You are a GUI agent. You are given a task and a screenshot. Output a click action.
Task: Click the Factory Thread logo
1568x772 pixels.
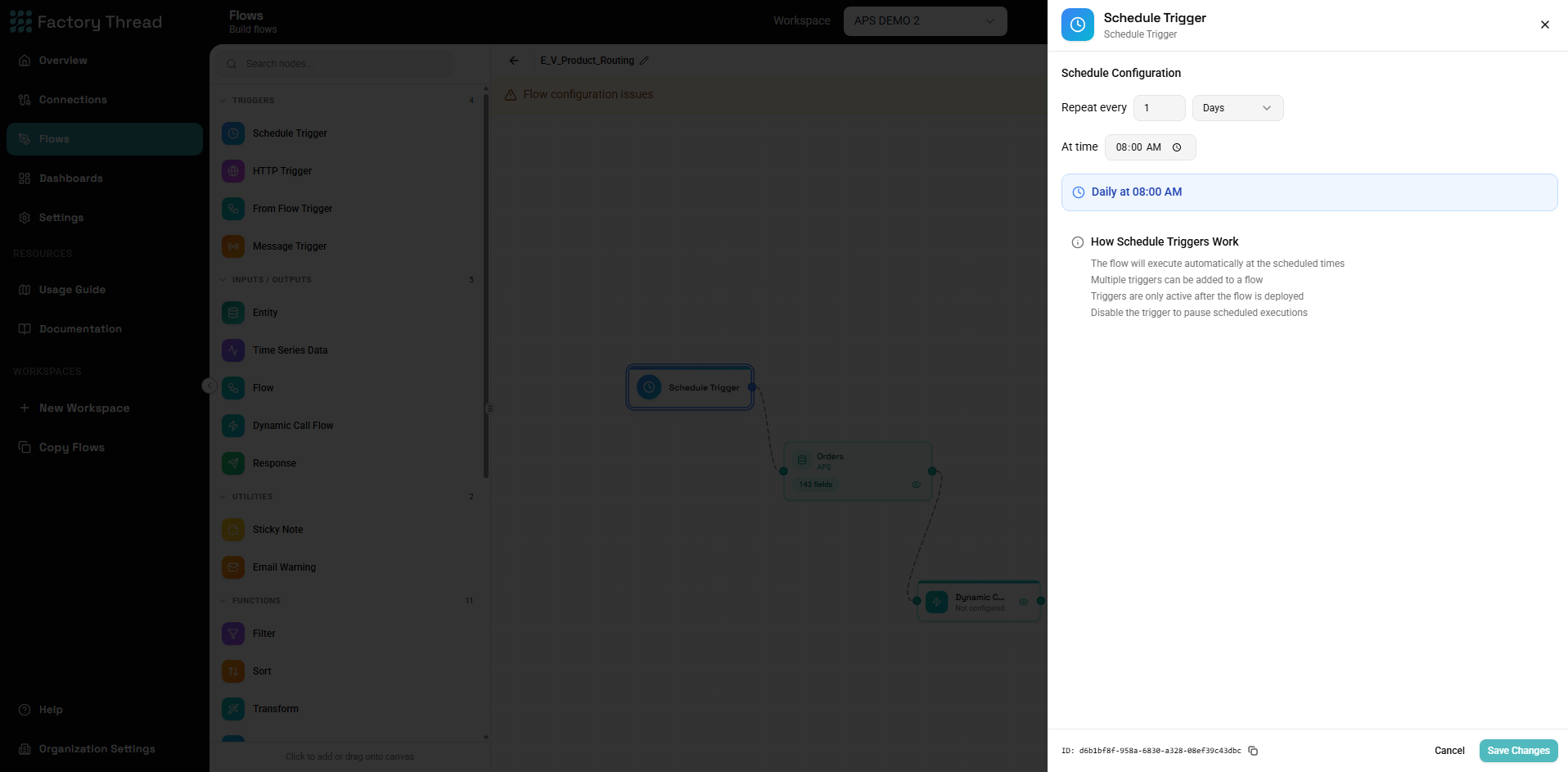point(86,22)
